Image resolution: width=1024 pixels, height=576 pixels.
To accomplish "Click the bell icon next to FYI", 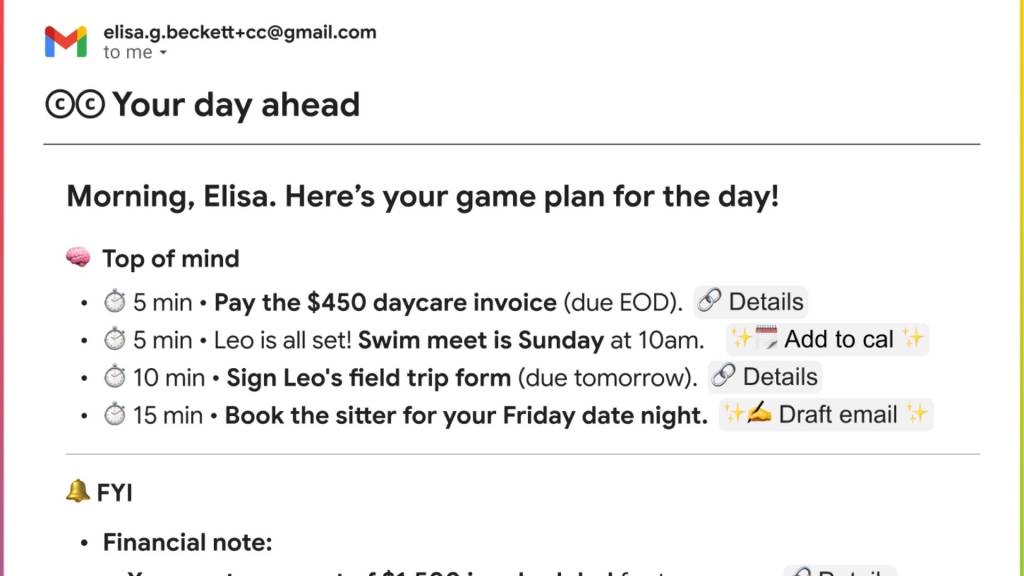I will pyautogui.click(x=77, y=492).
